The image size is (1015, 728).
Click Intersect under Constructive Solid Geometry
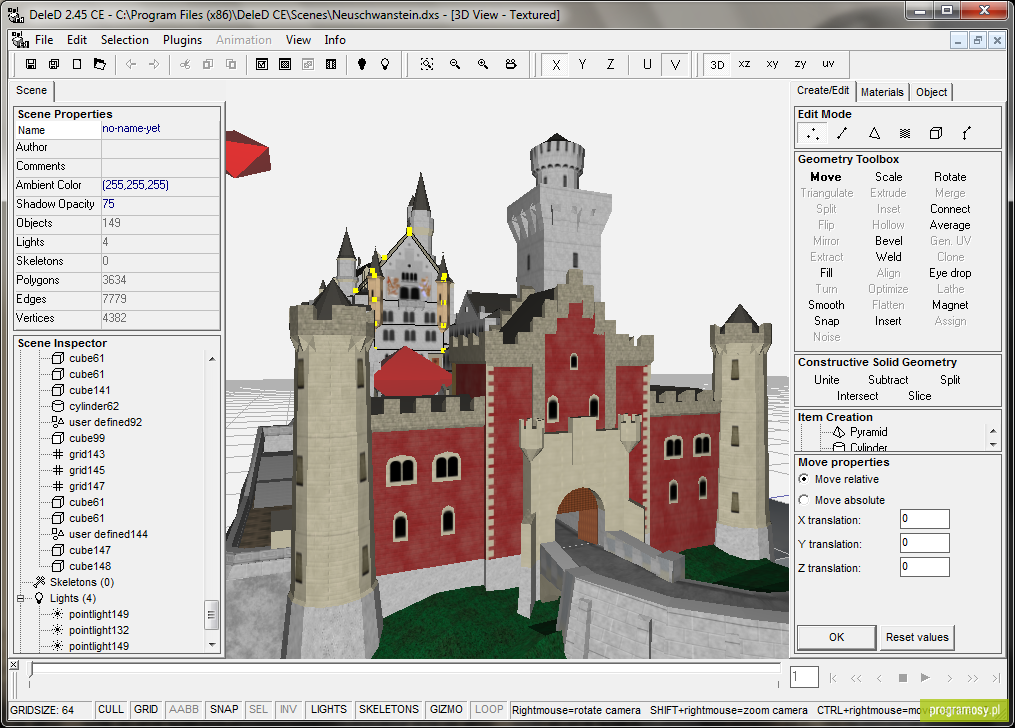[x=858, y=397]
